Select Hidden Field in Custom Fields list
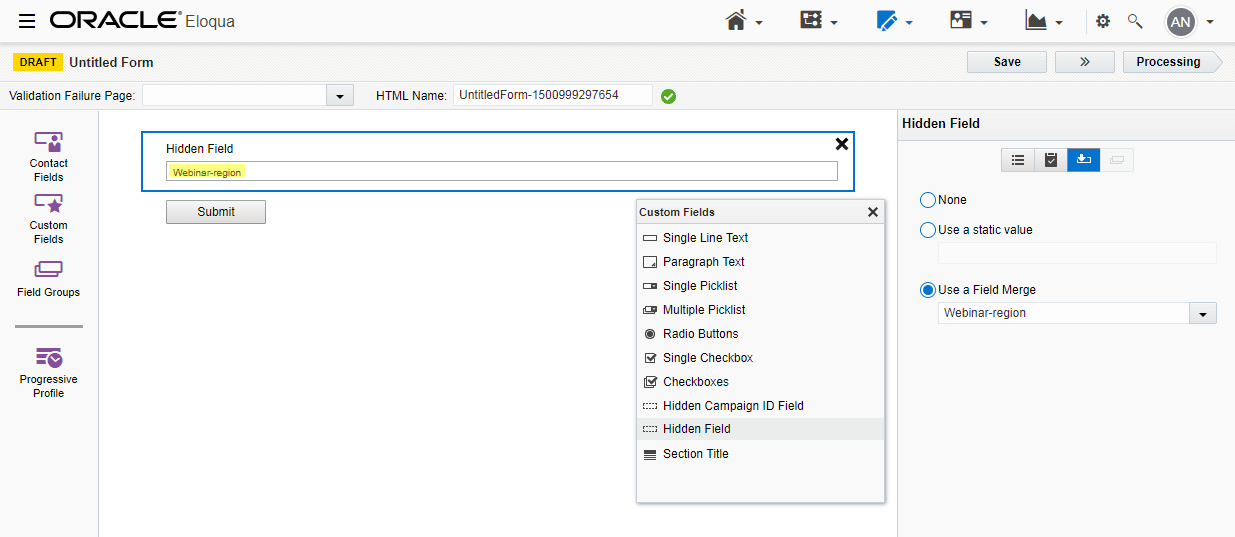Screen dimensions: 1235x537 [760, 429]
